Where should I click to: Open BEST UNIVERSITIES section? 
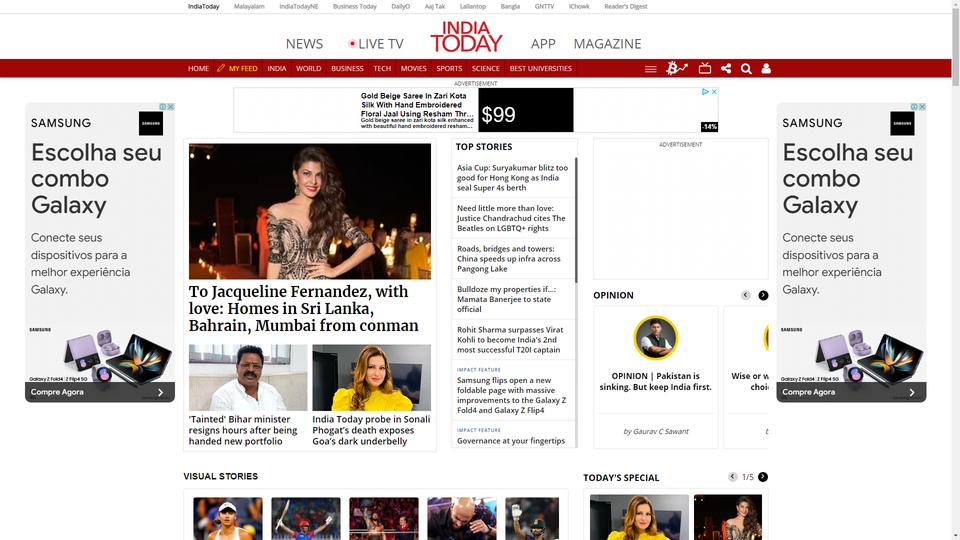541,69
